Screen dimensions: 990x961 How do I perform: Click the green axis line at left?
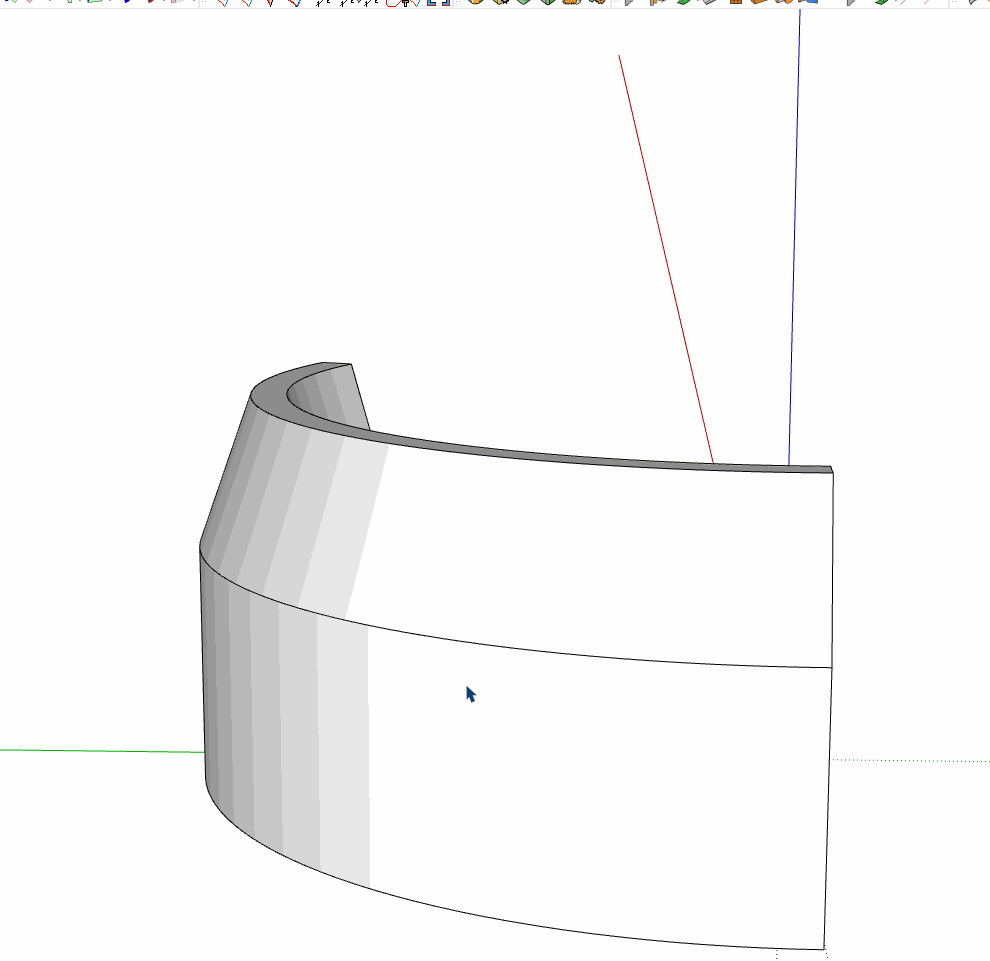click(x=100, y=750)
